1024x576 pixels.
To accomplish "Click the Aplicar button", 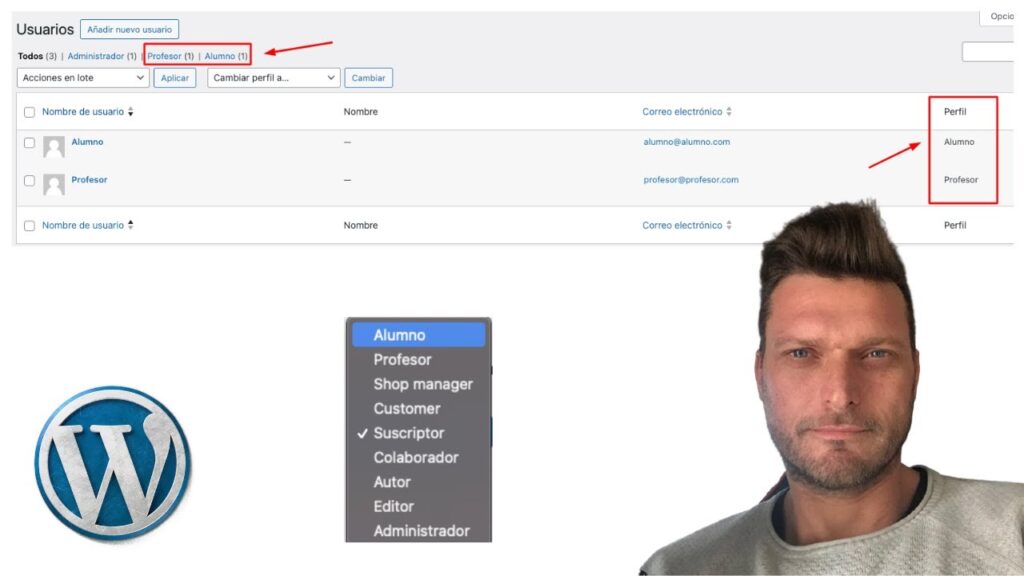I will (x=174, y=78).
